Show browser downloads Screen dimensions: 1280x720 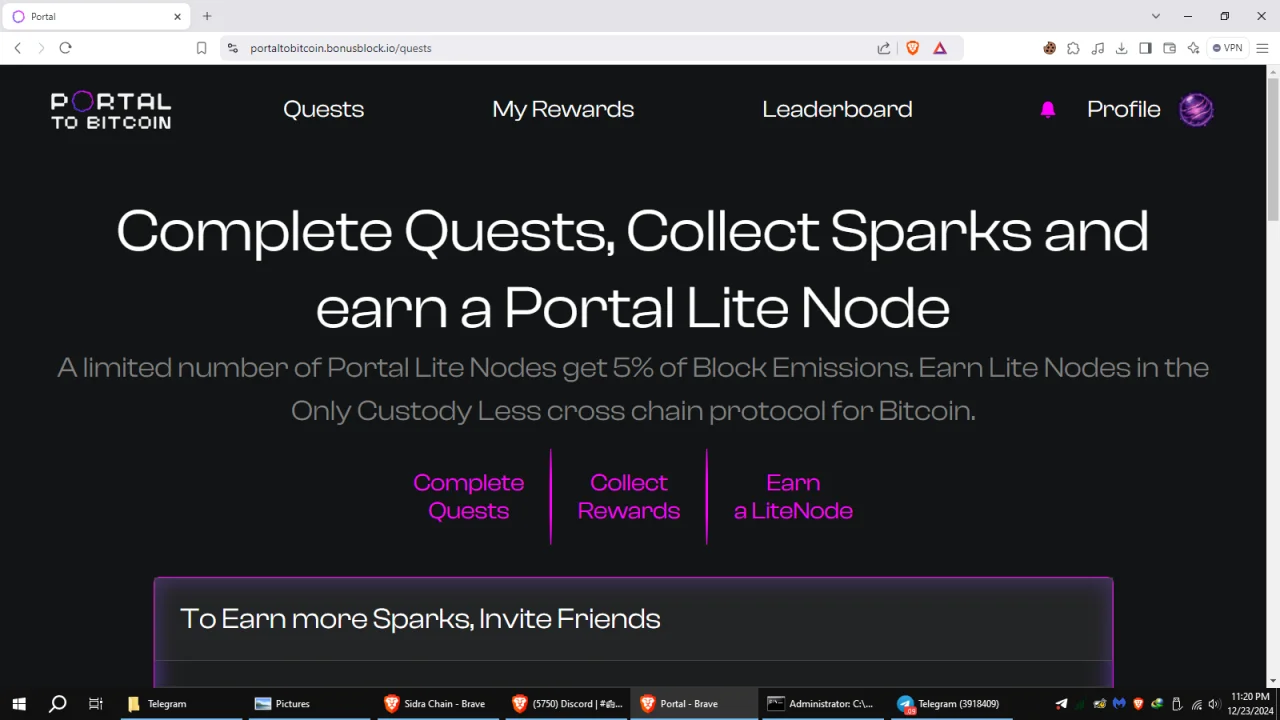pos(1121,48)
